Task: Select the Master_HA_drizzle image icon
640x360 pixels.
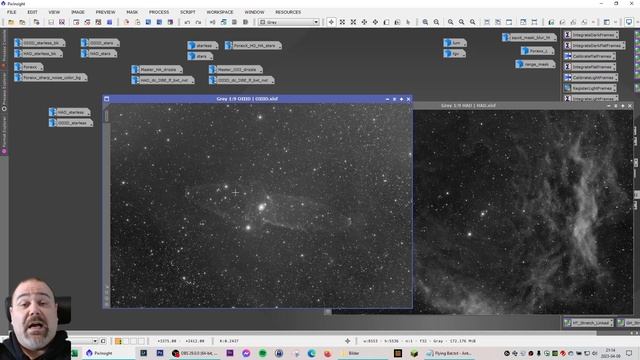Action: pos(157,70)
